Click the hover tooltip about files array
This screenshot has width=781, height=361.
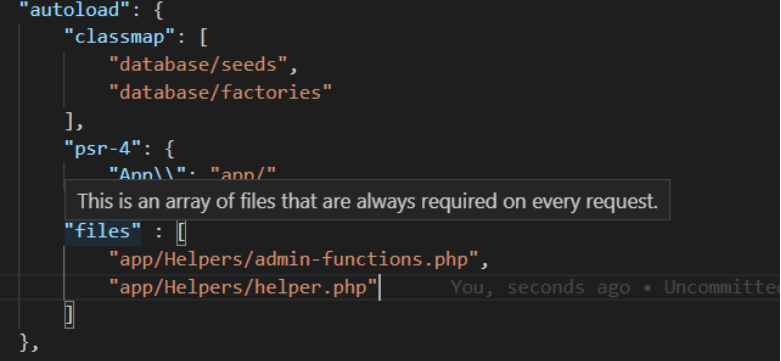click(368, 200)
